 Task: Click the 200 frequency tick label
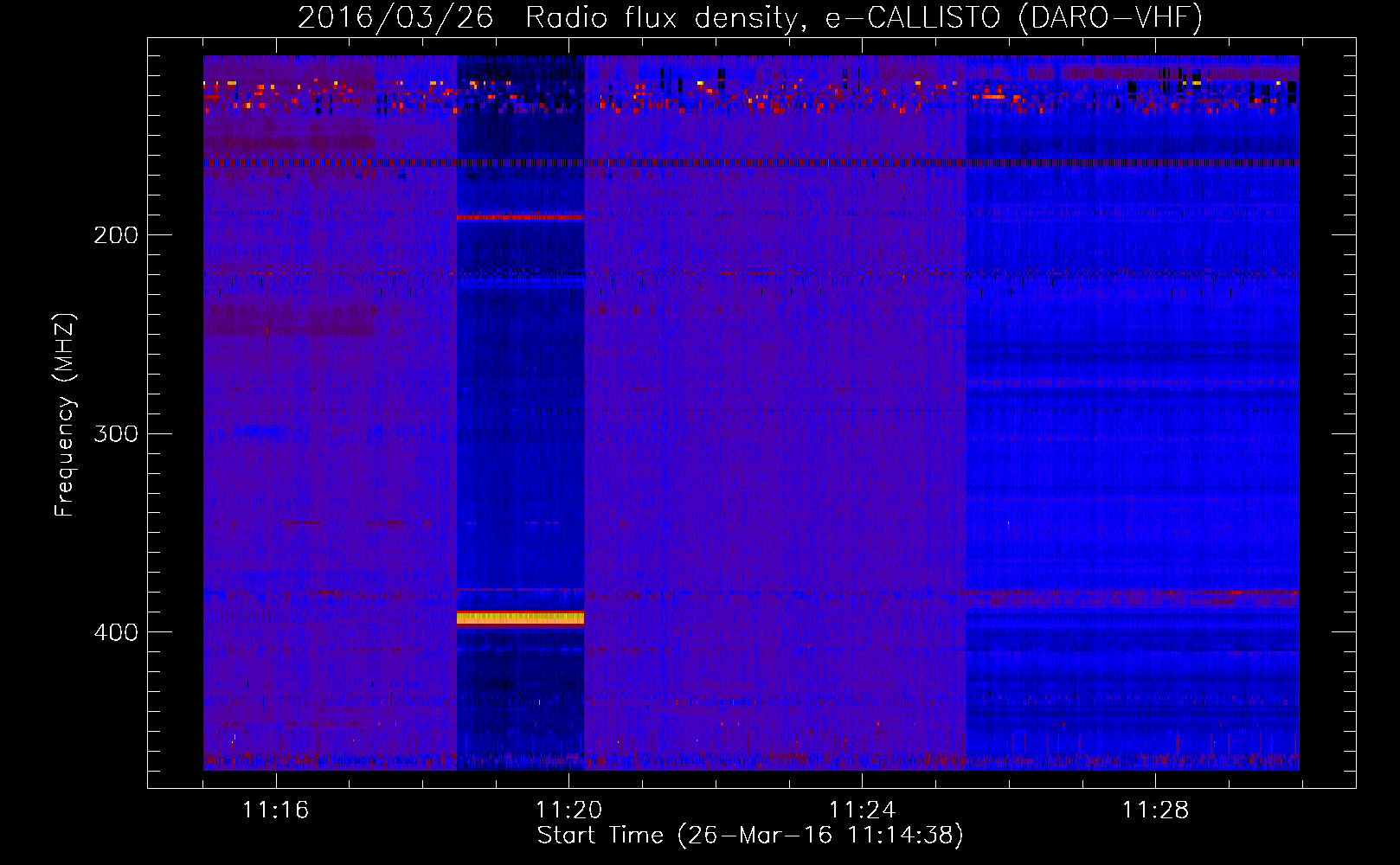pos(116,235)
